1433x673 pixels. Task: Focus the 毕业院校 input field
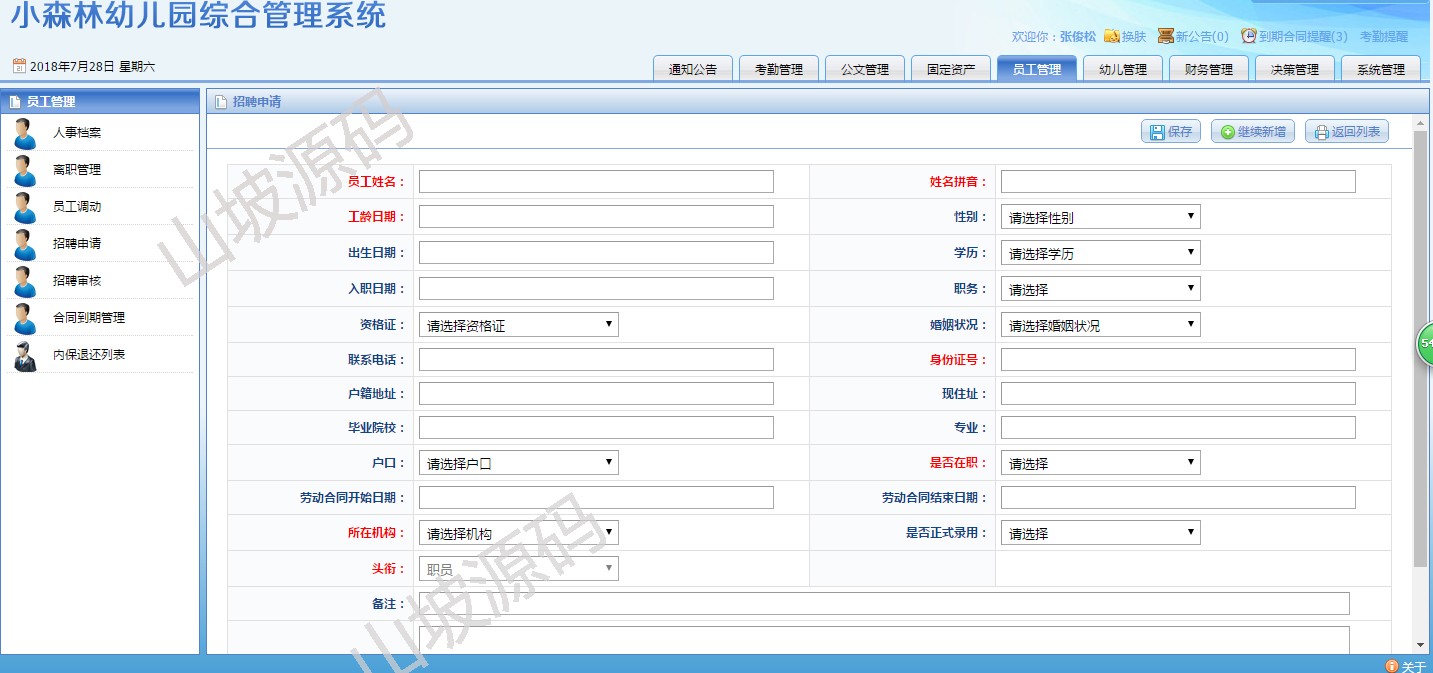click(596, 428)
